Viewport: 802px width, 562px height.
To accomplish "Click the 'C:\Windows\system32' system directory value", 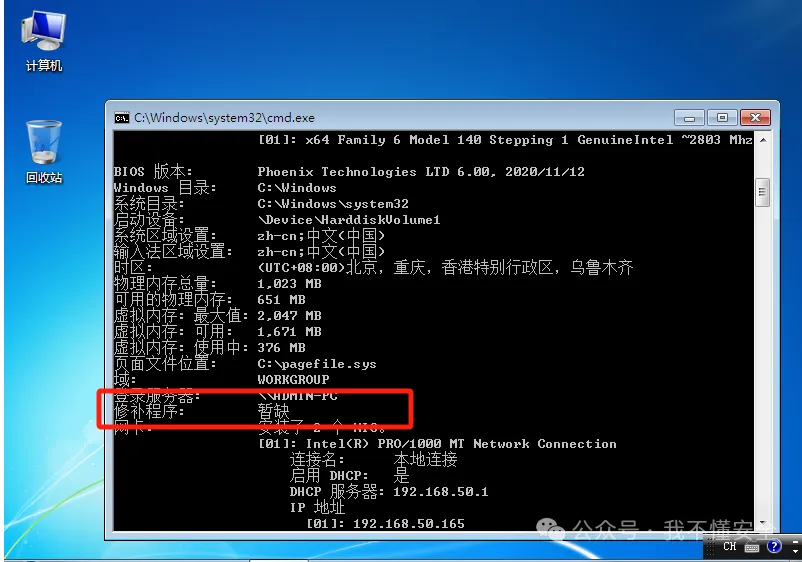I will tap(333, 204).
